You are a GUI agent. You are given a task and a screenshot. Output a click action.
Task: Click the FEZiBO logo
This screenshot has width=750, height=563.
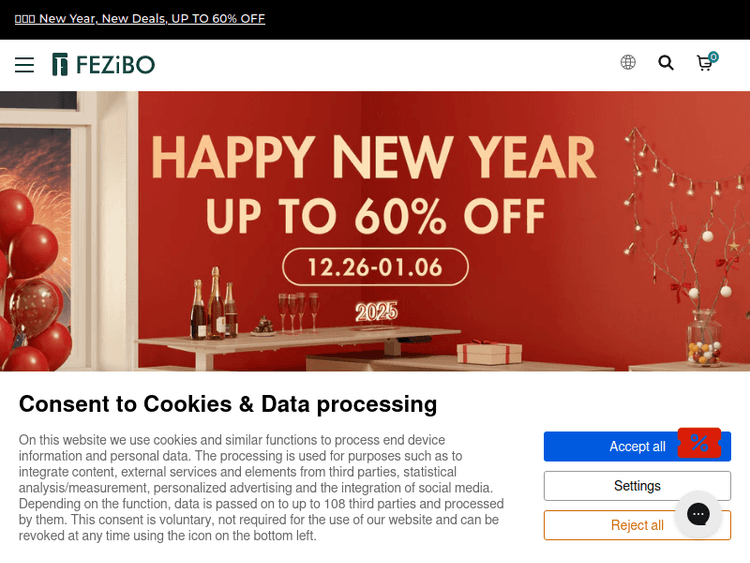tap(104, 65)
